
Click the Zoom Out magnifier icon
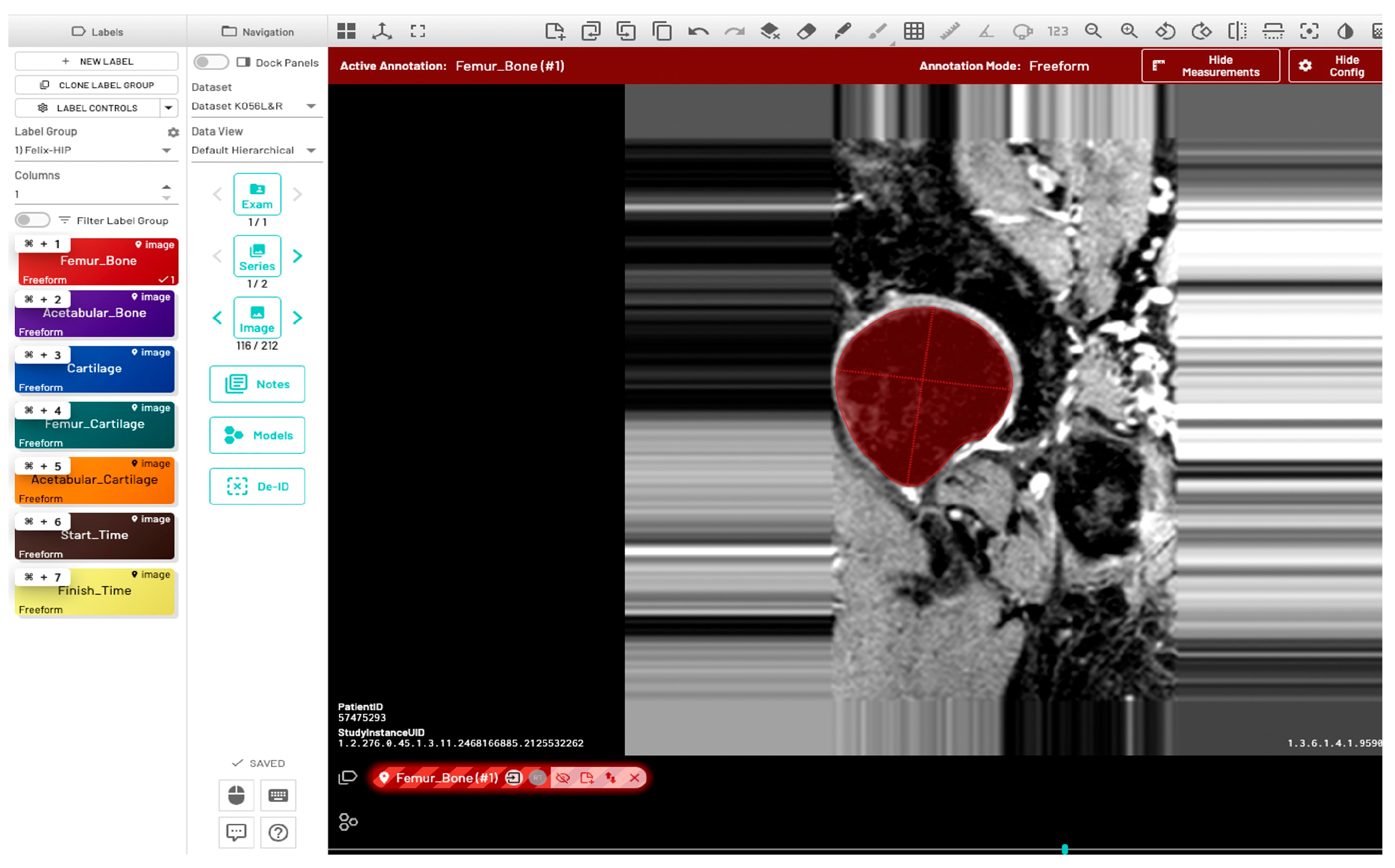point(1093,31)
